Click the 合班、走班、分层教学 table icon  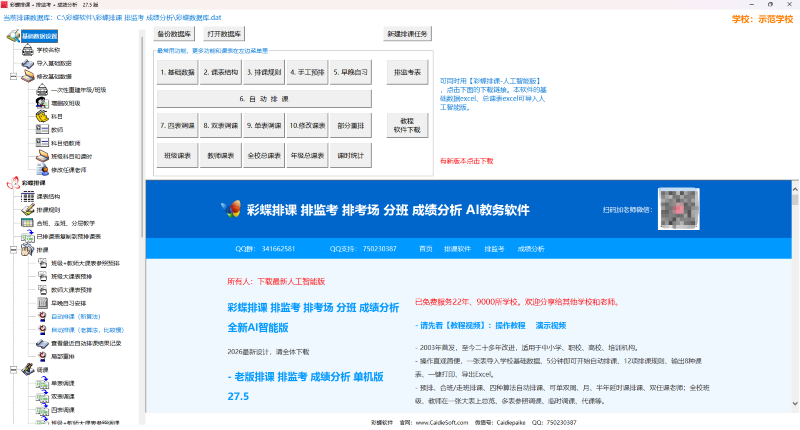(28, 223)
